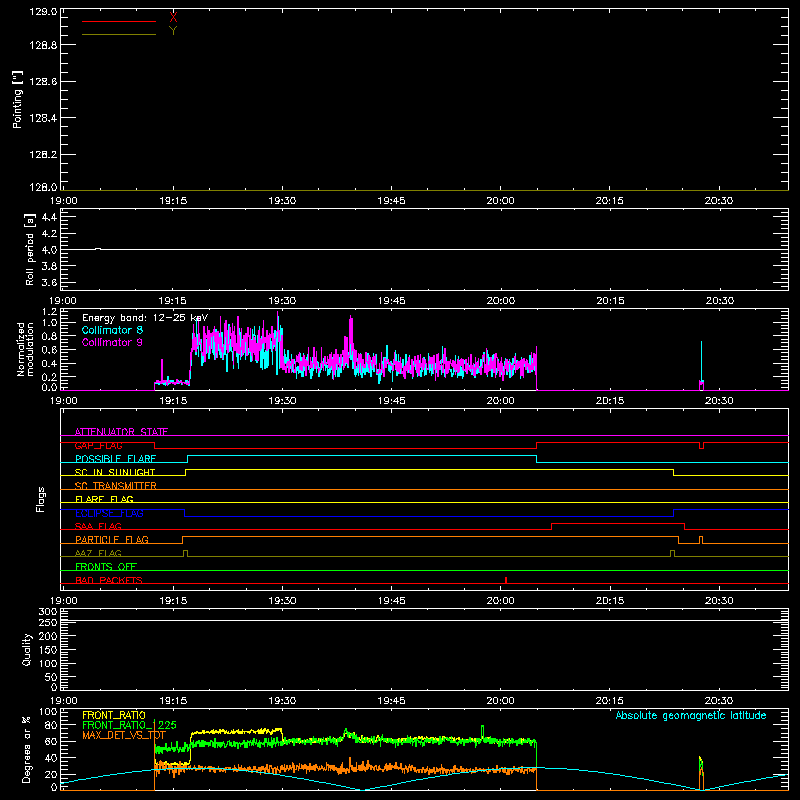The height and width of the screenshot is (800, 800).
Task: Click the Normalized modulation axis title
Action: click(x=24, y=349)
